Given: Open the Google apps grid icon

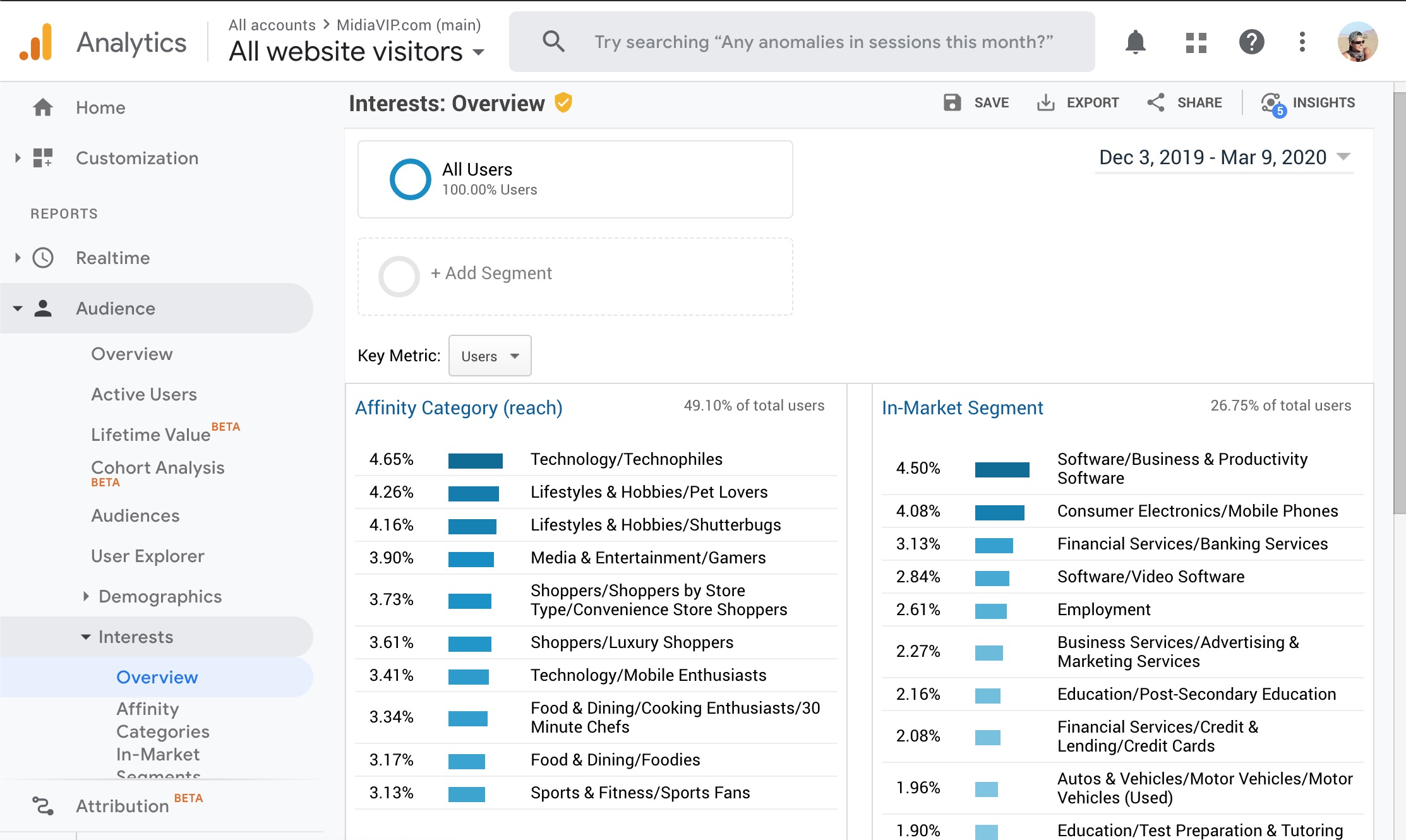Looking at the screenshot, I should 1196,42.
